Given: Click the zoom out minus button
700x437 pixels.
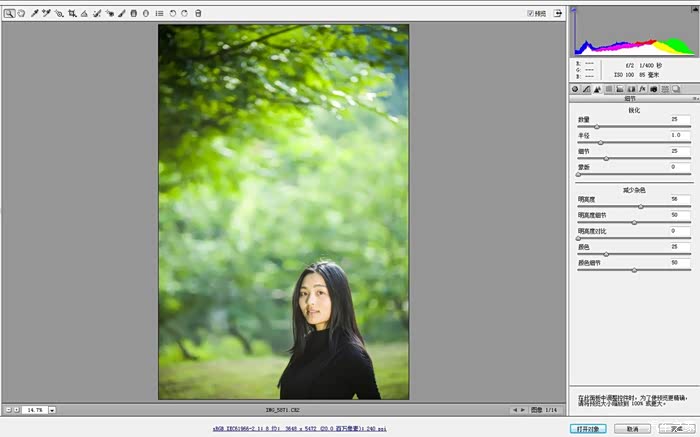Looking at the screenshot, I should coord(8,410).
